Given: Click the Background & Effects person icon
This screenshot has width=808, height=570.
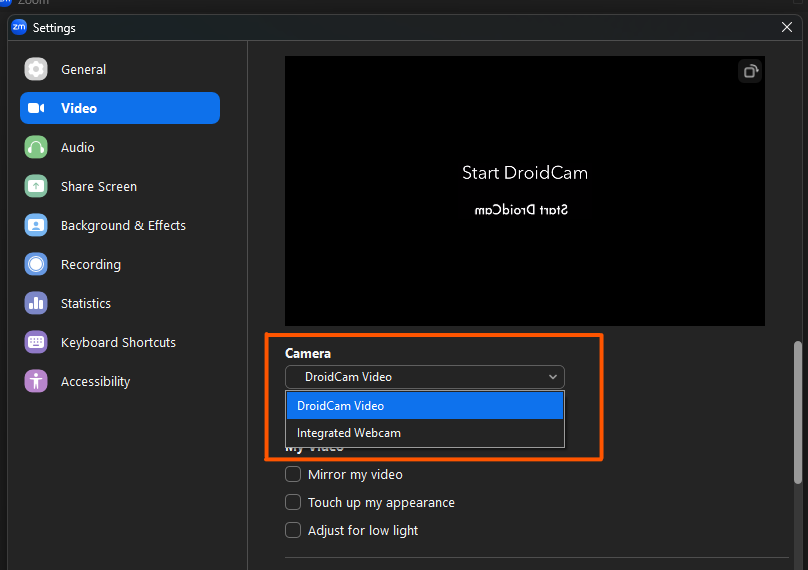Looking at the screenshot, I should 36,225.
